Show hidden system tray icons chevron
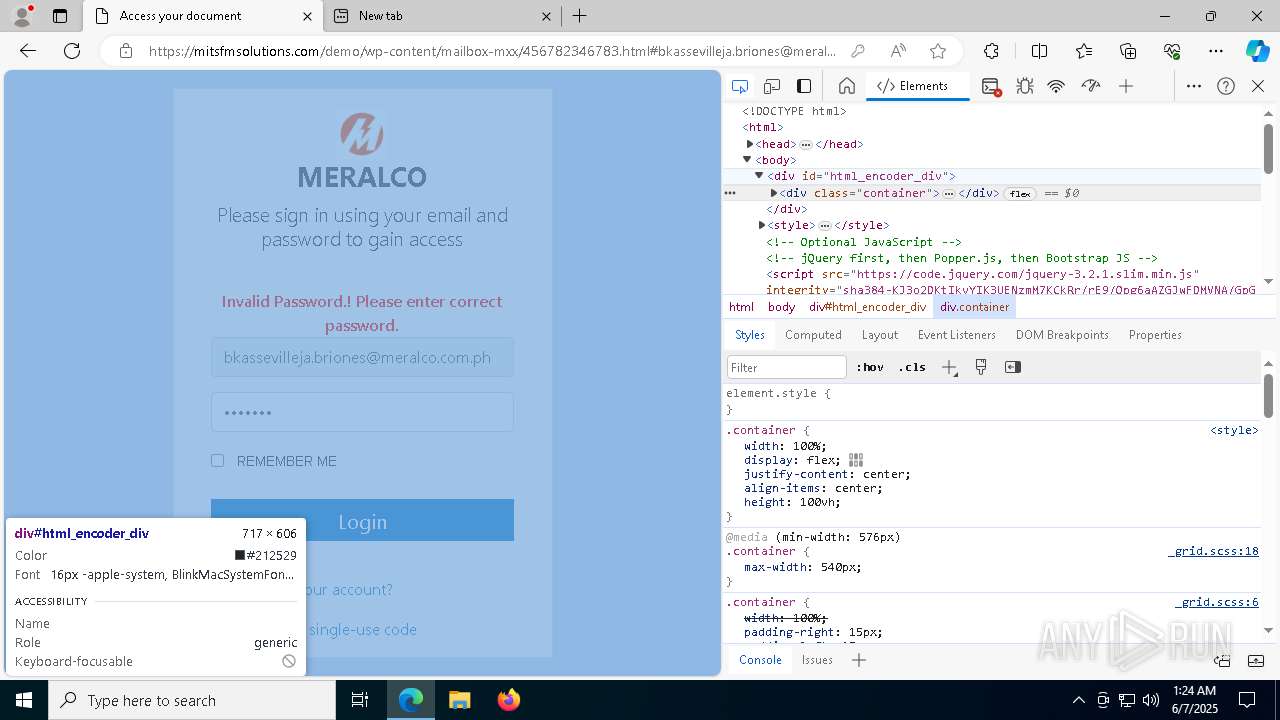The image size is (1280, 720). click(x=1078, y=700)
